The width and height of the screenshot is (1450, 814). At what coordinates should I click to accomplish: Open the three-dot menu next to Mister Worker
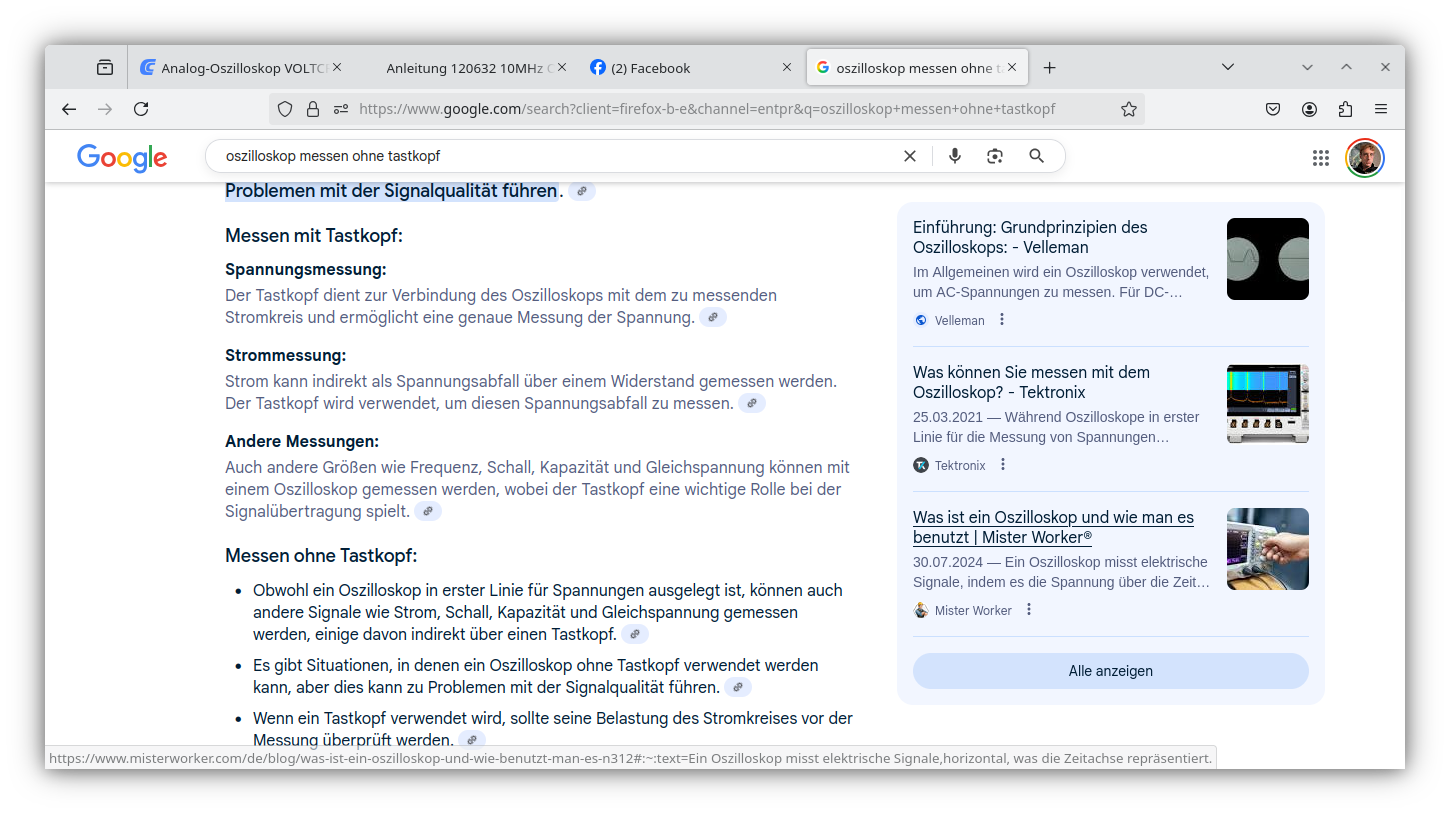click(x=1028, y=609)
